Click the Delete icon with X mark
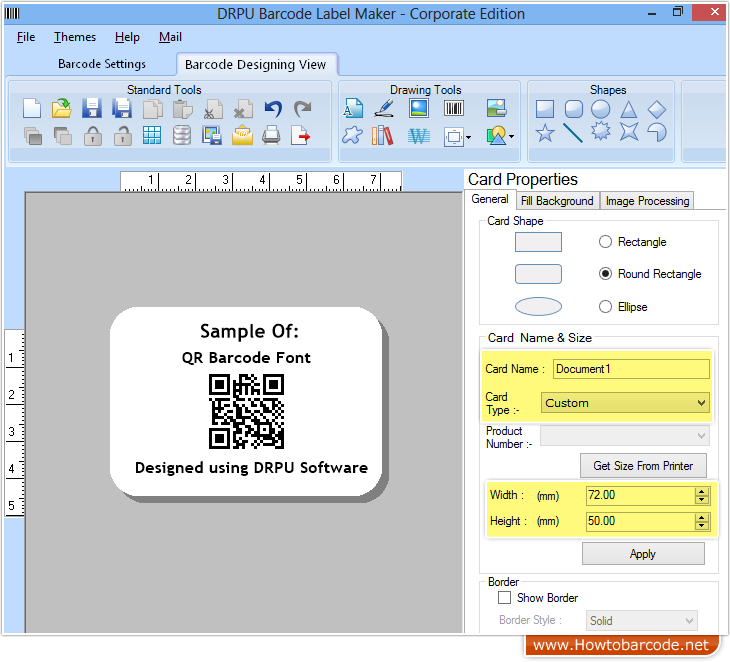 click(243, 109)
